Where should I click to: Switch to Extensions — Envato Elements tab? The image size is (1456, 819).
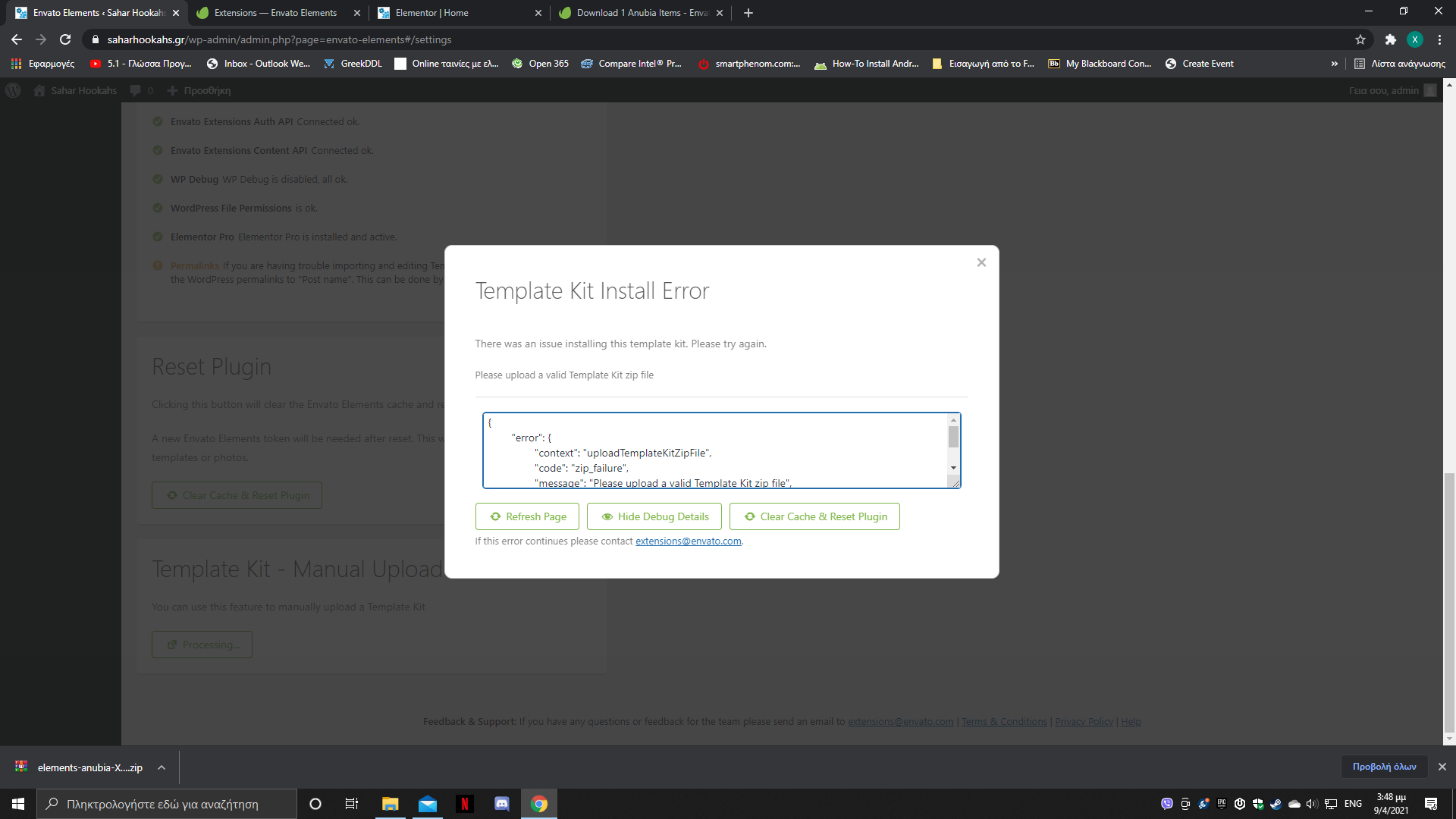click(275, 13)
